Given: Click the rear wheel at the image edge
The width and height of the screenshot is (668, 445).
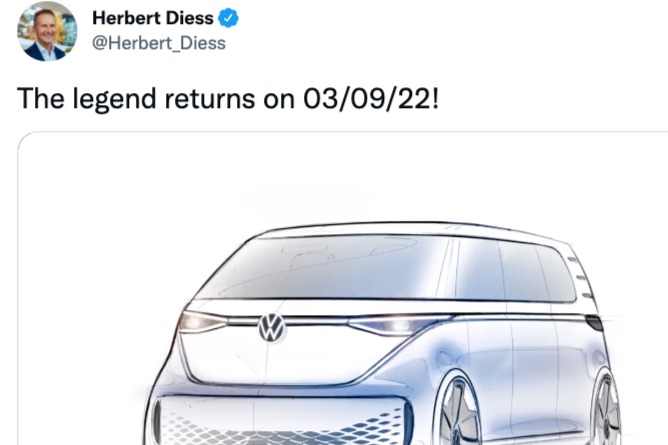Looking at the screenshot, I should pyautogui.click(x=607, y=412).
